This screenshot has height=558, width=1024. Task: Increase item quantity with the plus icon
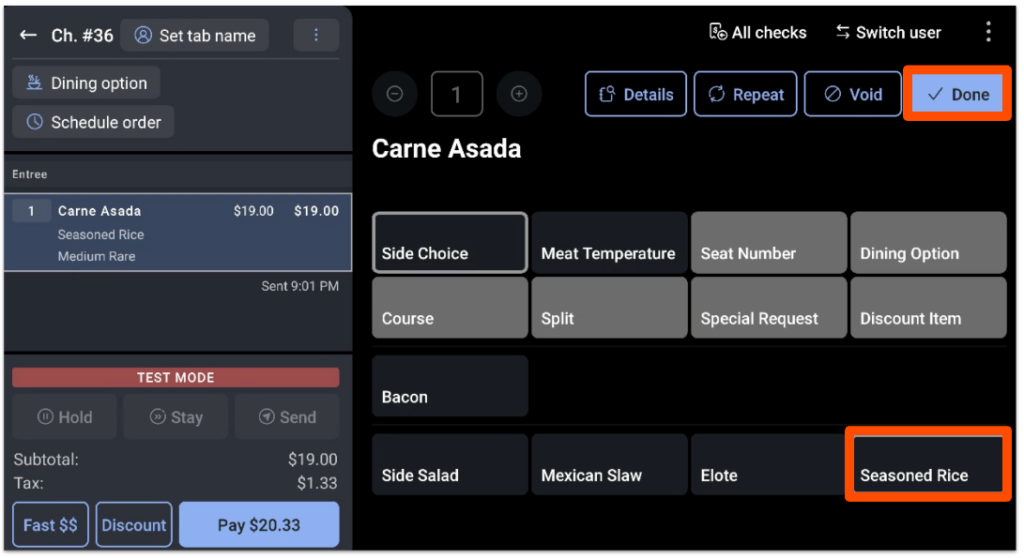(x=519, y=94)
